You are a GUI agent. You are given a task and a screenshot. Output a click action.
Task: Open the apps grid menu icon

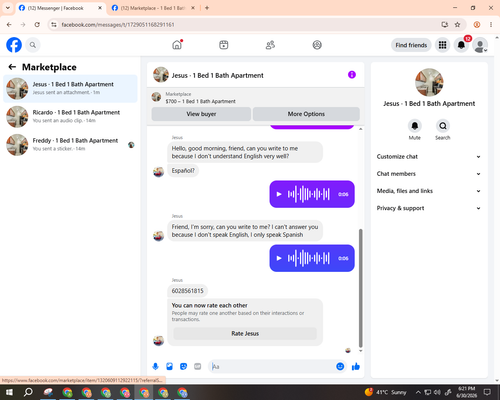pos(442,45)
